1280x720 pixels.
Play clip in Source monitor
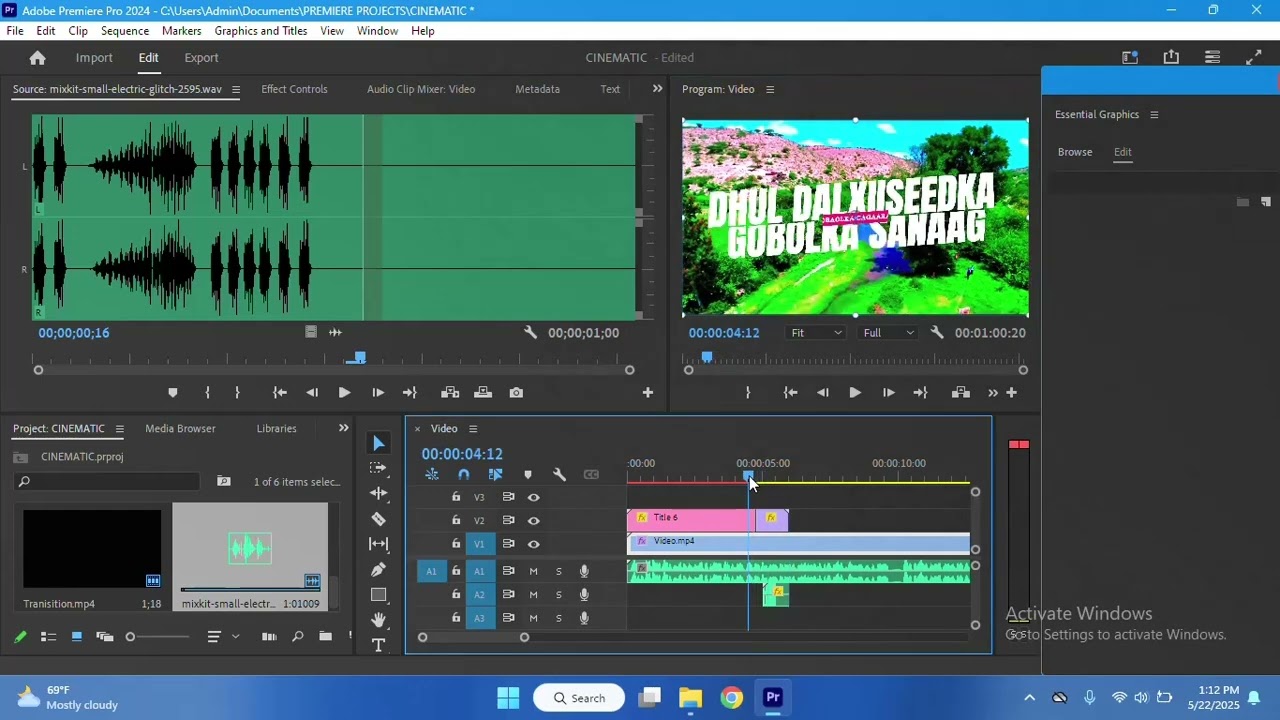pyautogui.click(x=344, y=393)
